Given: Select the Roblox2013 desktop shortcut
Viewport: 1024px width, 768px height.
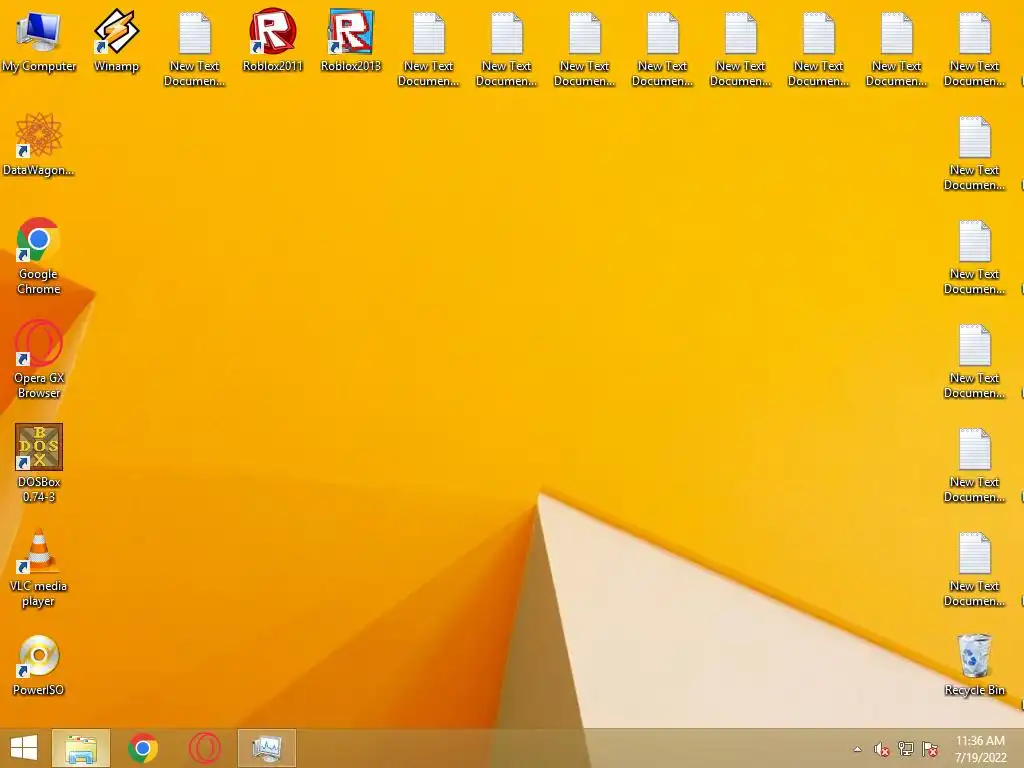Looking at the screenshot, I should (351, 40).
